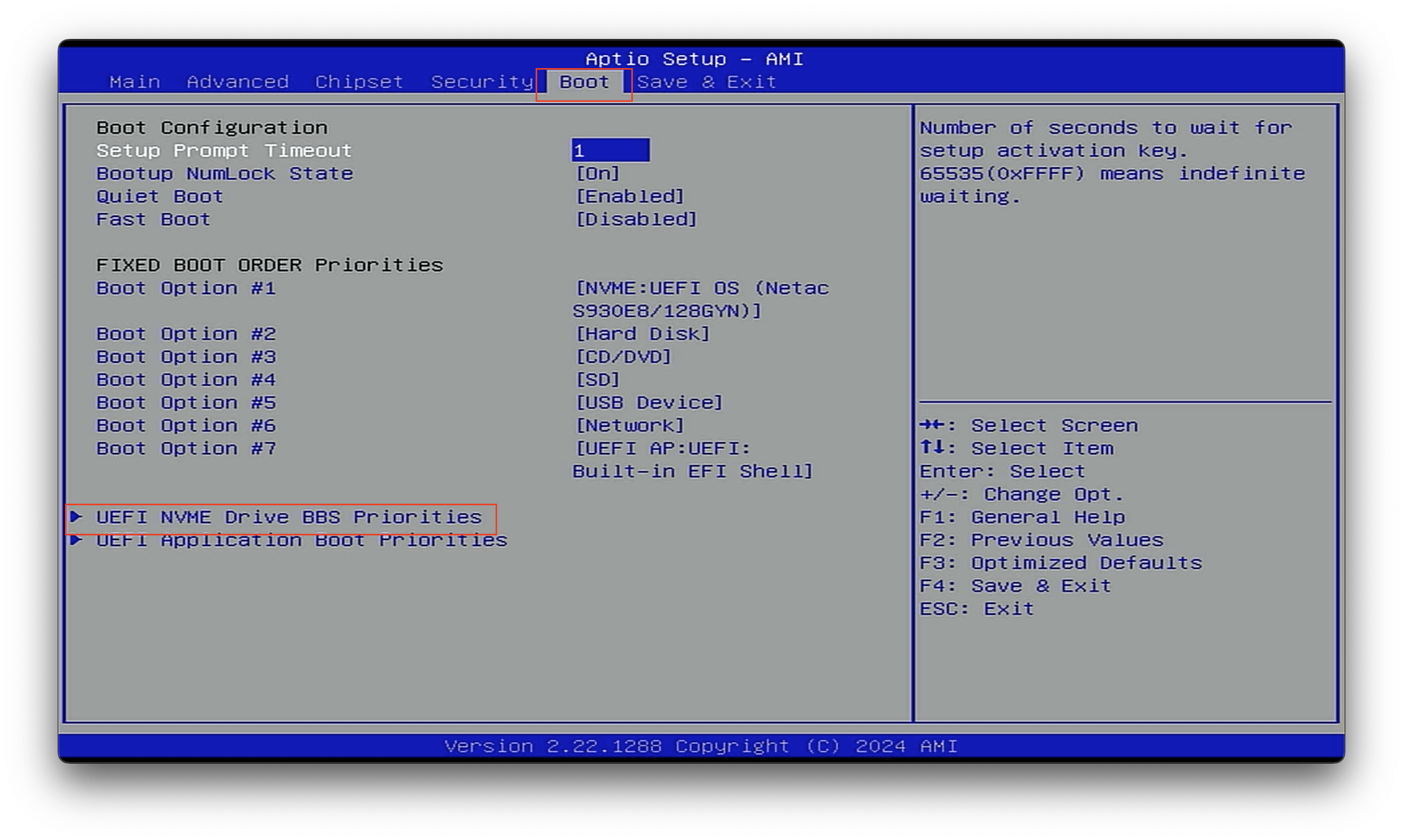The image size is (1403, 840).
Task: Open UEFI NVME Drive BBS Priorities submenu
Action: point(288,517)
